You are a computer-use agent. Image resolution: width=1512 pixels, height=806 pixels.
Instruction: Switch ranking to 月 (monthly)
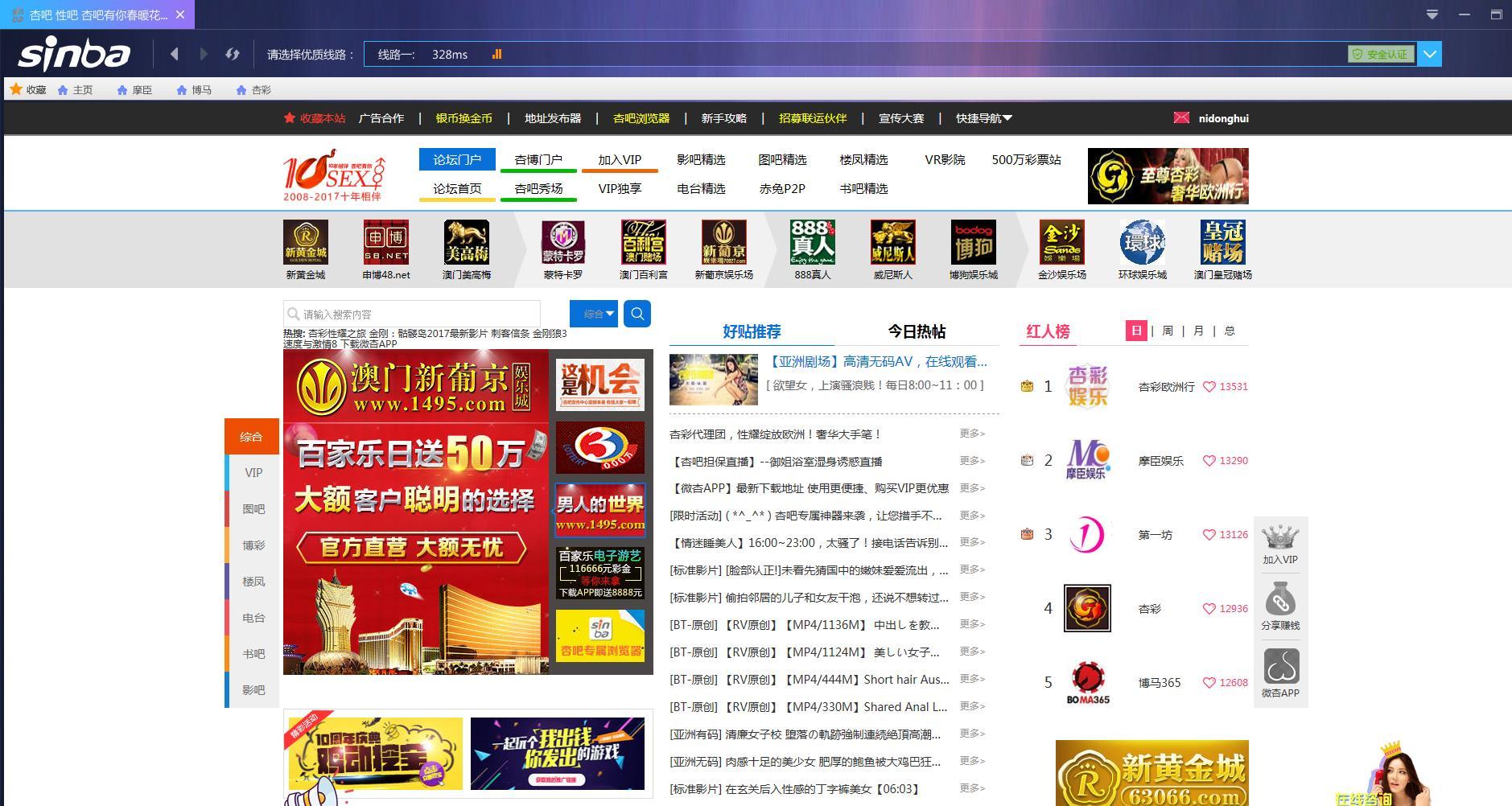pos(1198,331)
